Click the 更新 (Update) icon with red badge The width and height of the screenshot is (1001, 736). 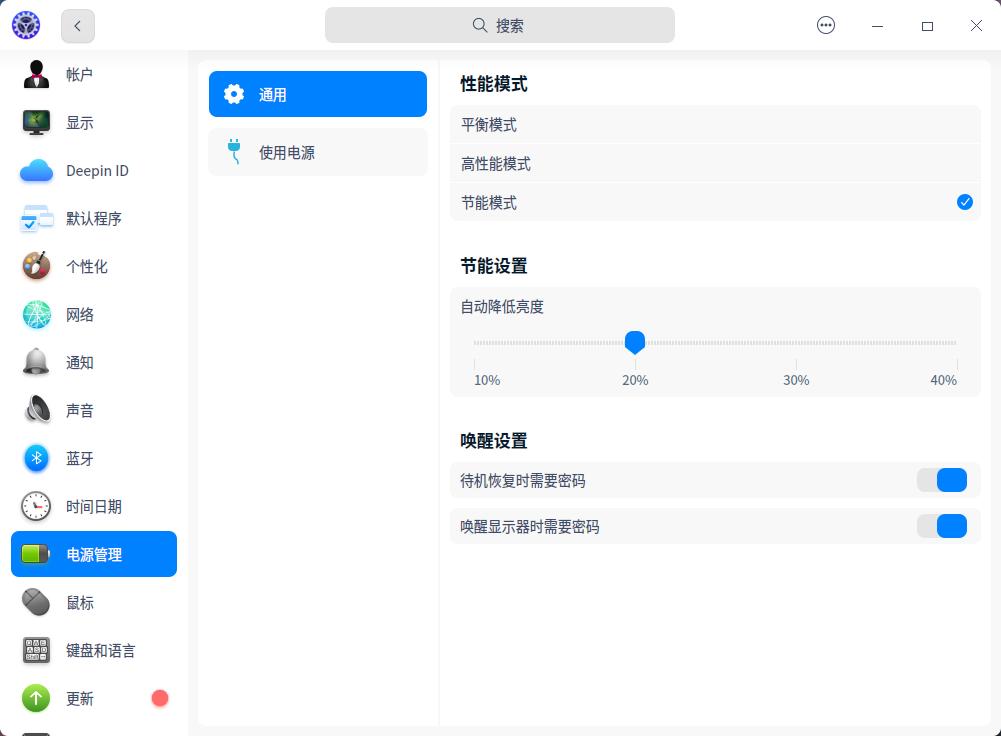pos(36,698)
